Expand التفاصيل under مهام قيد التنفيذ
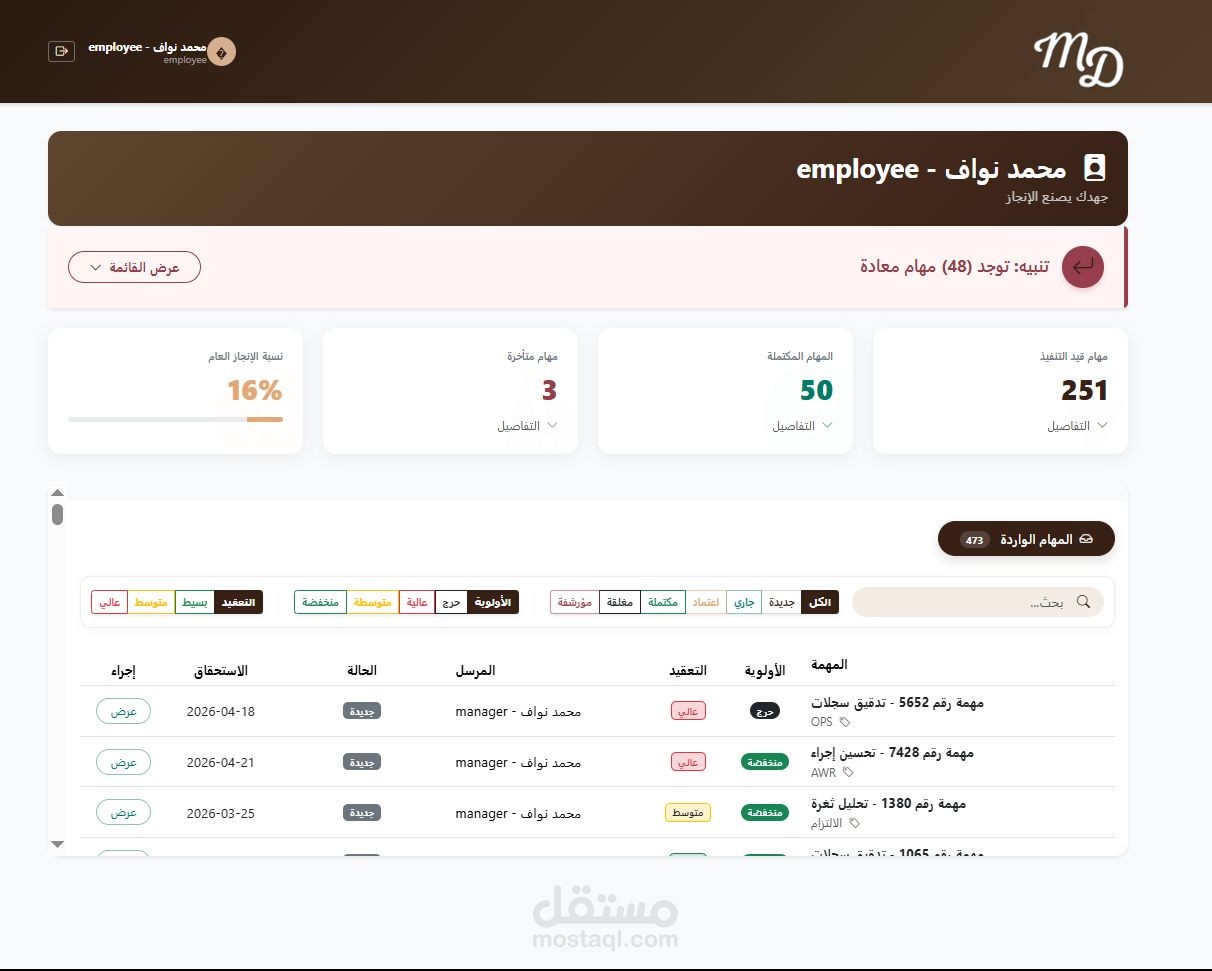The height and width of the screenshot is (971, 1212). click(x=1077, y=426)
